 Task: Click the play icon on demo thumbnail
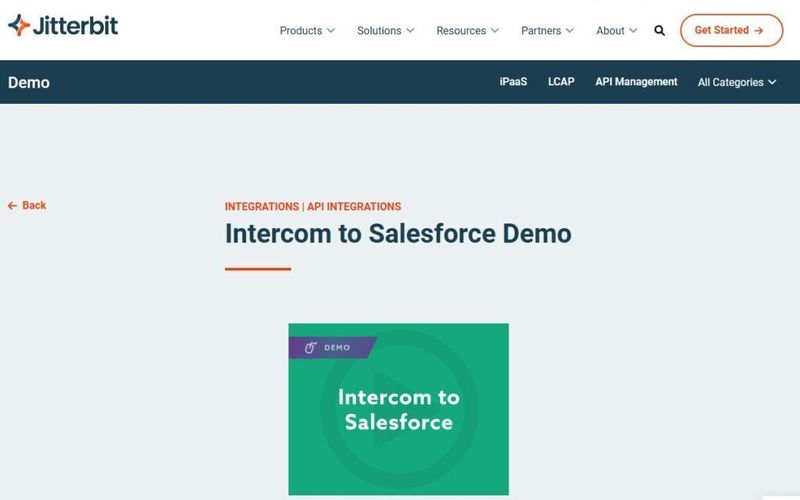click(x=398, y=409)
